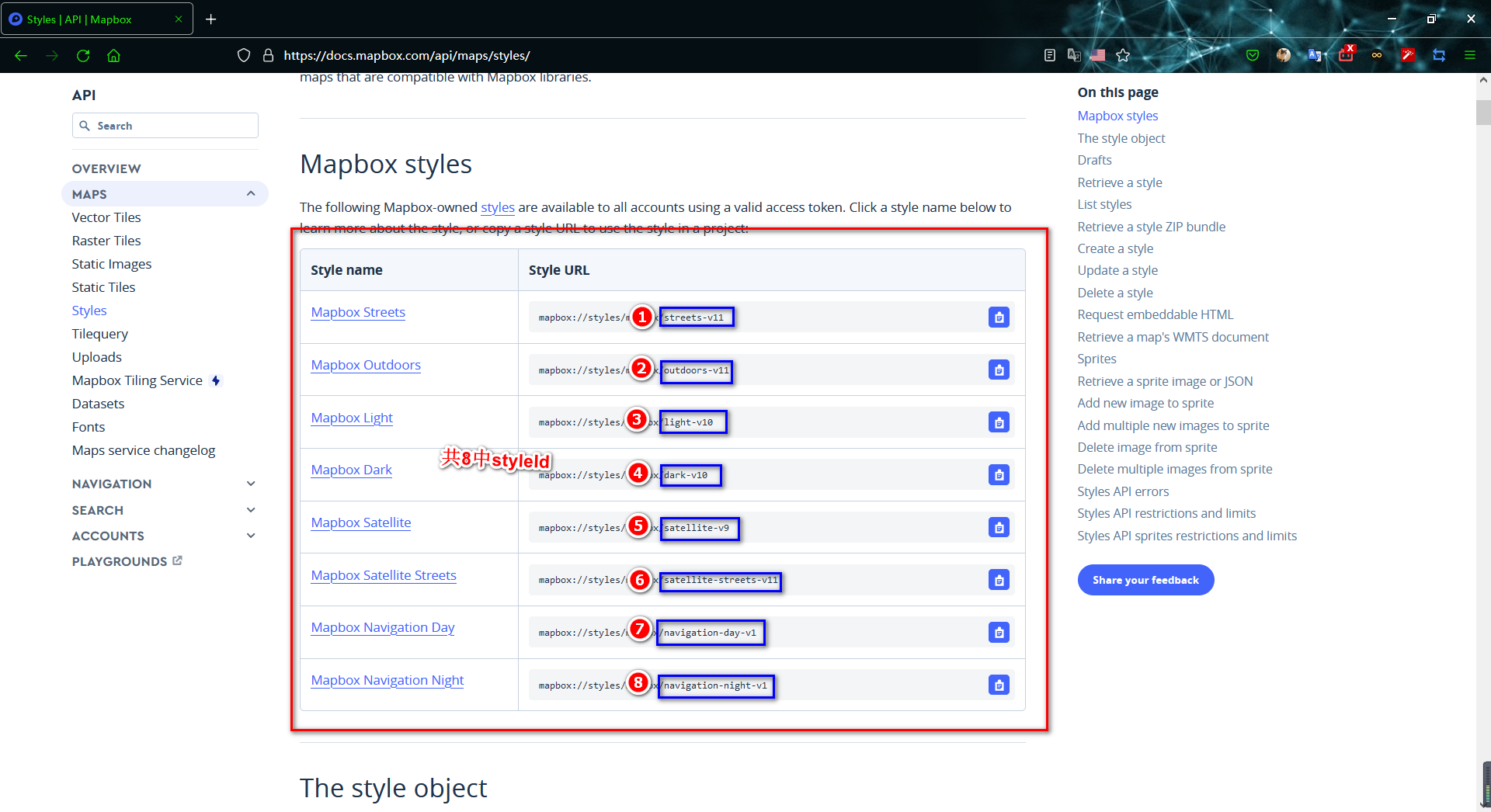Viewport: 1491px width, 812px height.
Task: Click the Mapbox Satellite Streets link
Action: coord(384,575)
